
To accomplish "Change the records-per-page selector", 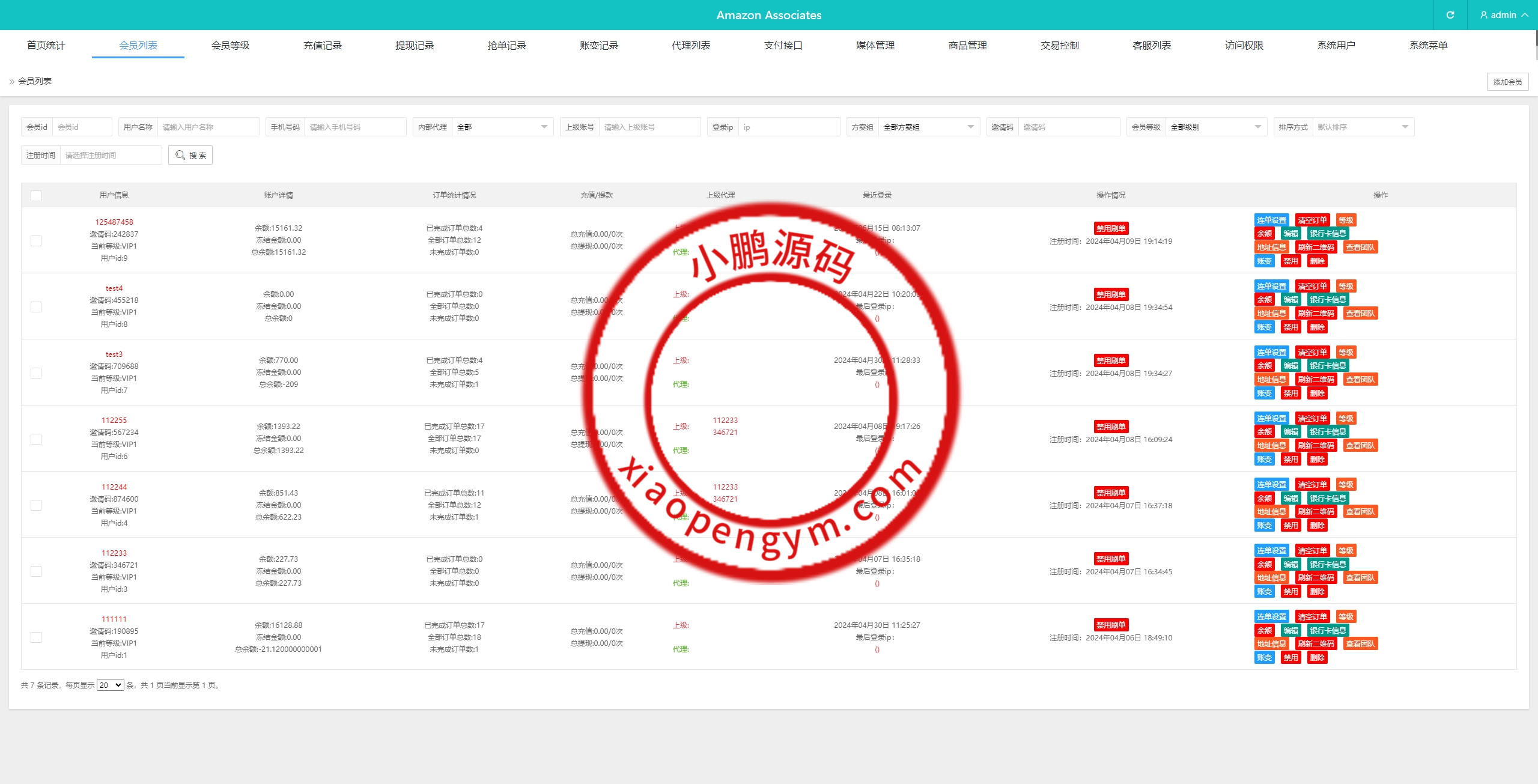I will pos(111,685).
